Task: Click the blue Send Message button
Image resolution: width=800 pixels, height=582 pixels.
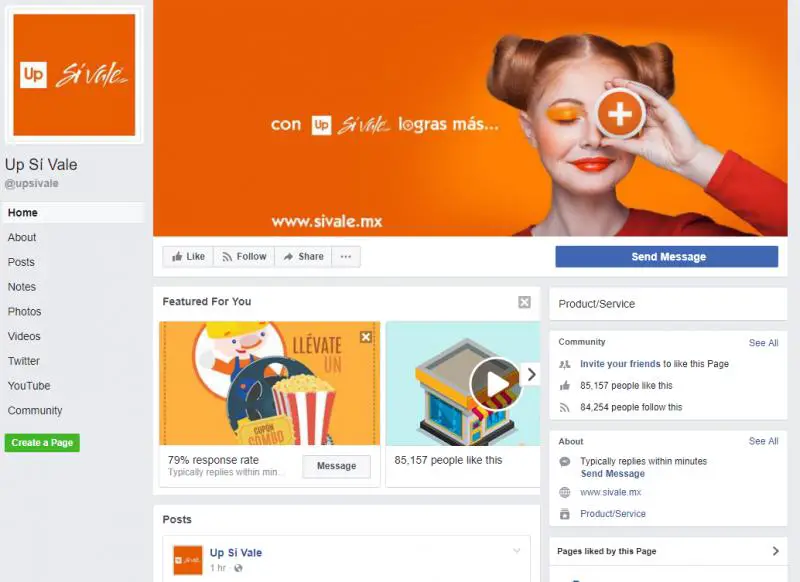Action: (667, 257)
